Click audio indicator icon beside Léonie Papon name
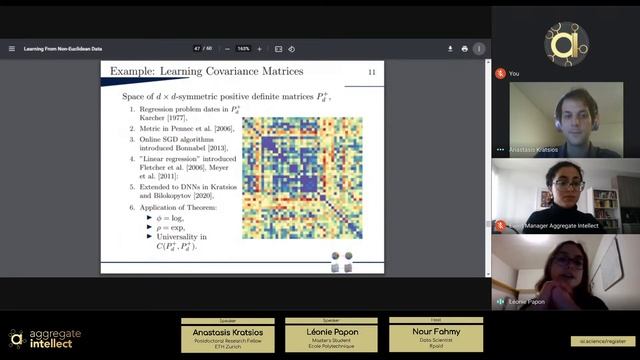 (500, 302)
